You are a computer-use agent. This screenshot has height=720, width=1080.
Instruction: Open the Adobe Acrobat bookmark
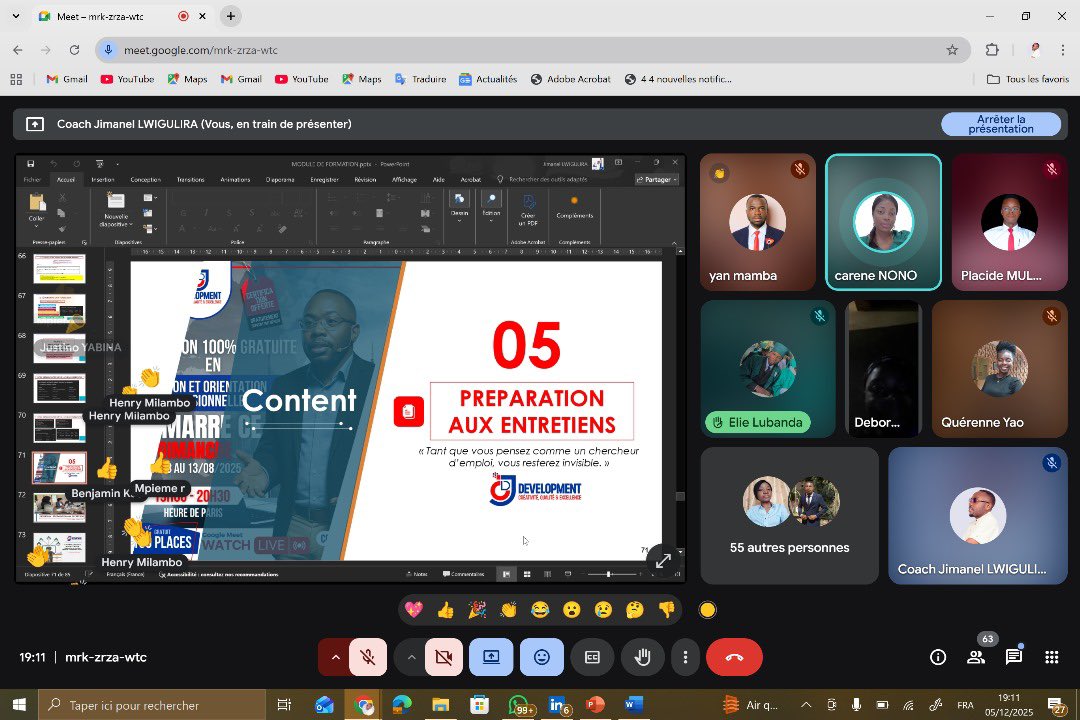coord(570,79)
